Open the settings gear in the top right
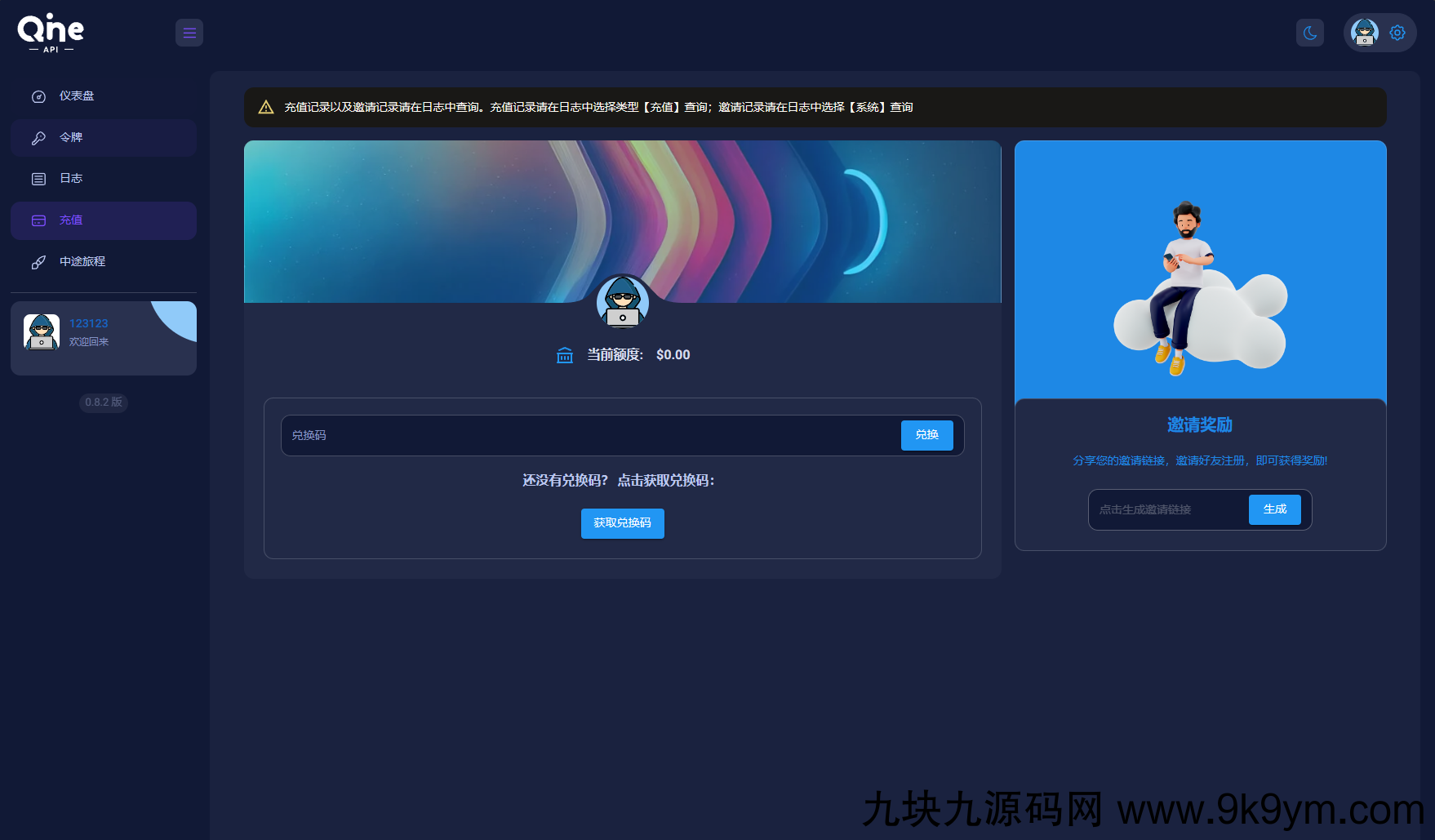1435x840 pixels. (1397, 33)
